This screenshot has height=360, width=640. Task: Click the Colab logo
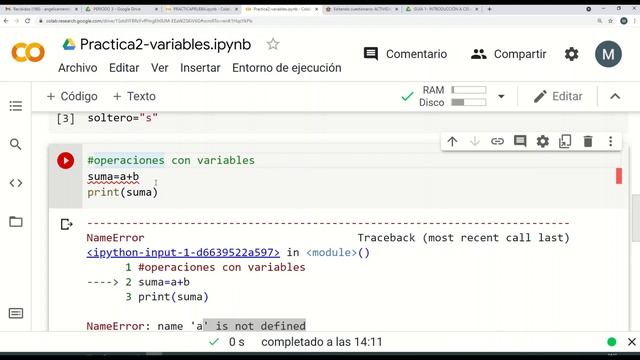[x=28, y=53]
